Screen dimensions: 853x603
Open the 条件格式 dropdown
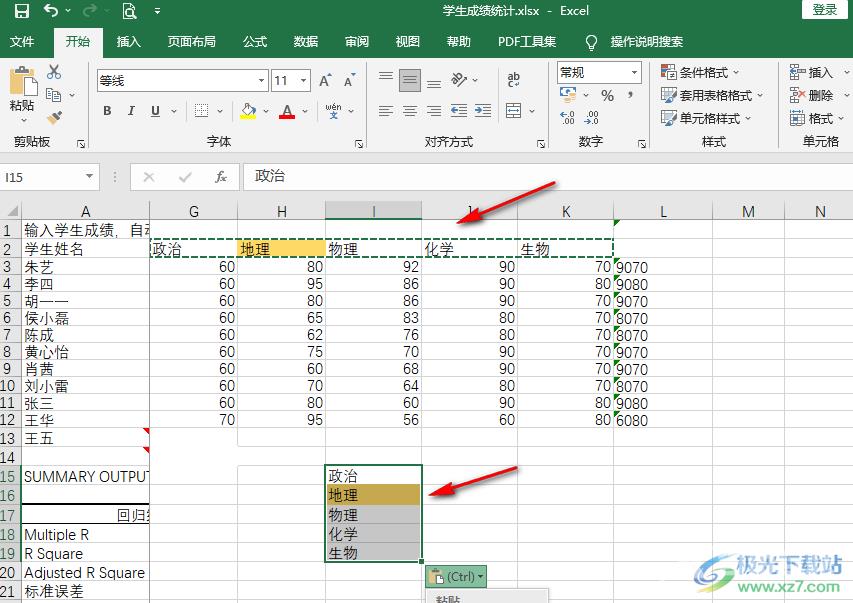[x=701, y=72]
